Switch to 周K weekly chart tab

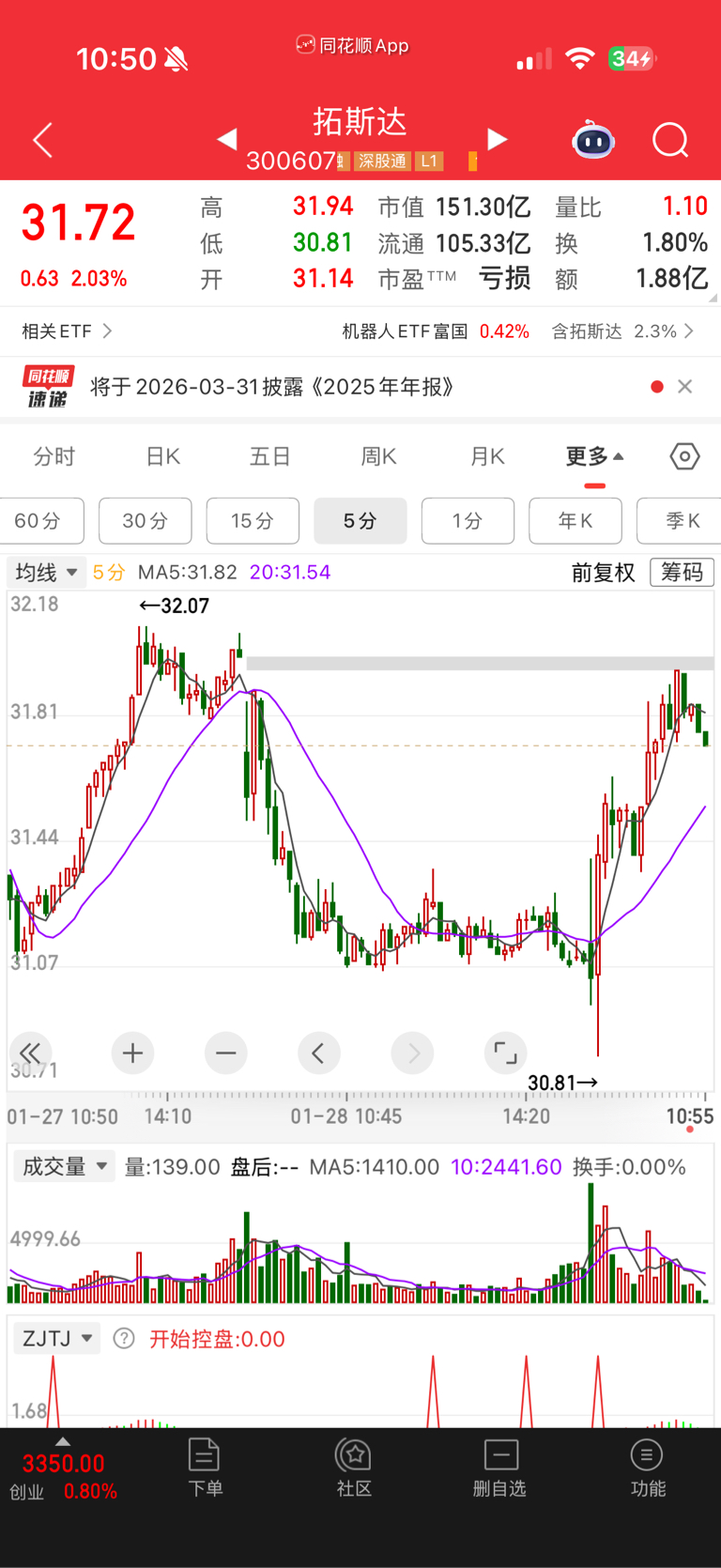pyautogui.click(x=378, y=456)
